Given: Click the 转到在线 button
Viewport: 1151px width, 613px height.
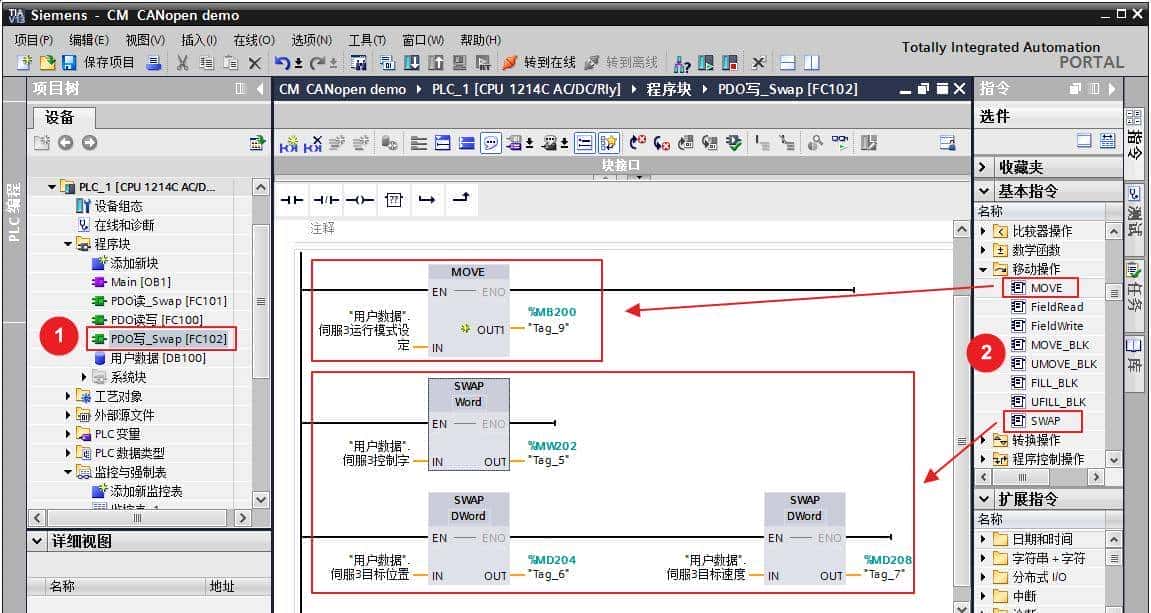Looking at the screenshot, I should click(x=539, y=63).
